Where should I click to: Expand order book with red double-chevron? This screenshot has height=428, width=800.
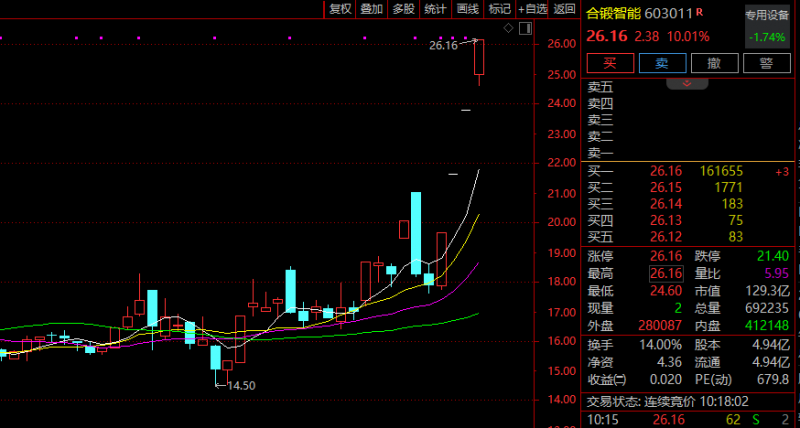pyautogui.click(x=686, y=84)
